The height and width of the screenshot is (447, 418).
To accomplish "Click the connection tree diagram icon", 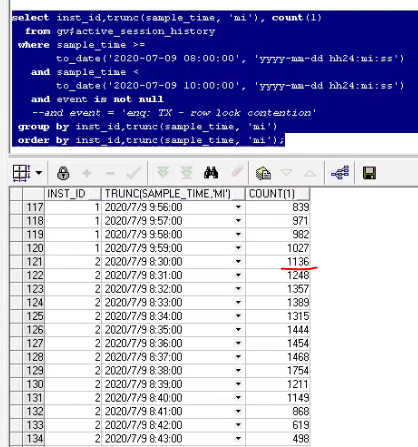I will 340,173.
